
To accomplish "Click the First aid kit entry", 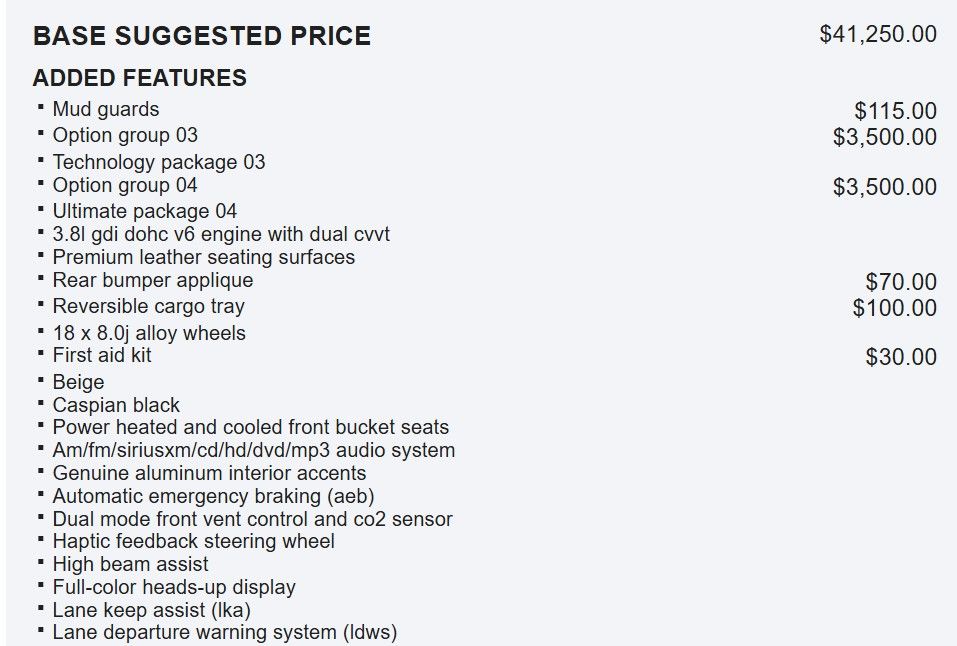I will point(102,355).
